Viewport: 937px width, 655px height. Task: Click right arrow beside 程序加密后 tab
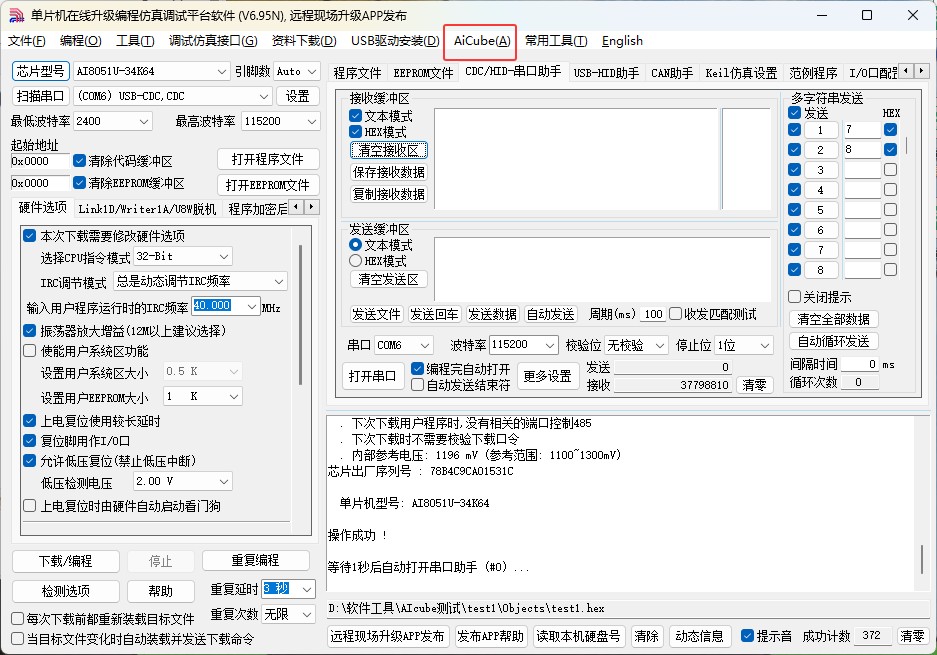[x=312, y=207]
